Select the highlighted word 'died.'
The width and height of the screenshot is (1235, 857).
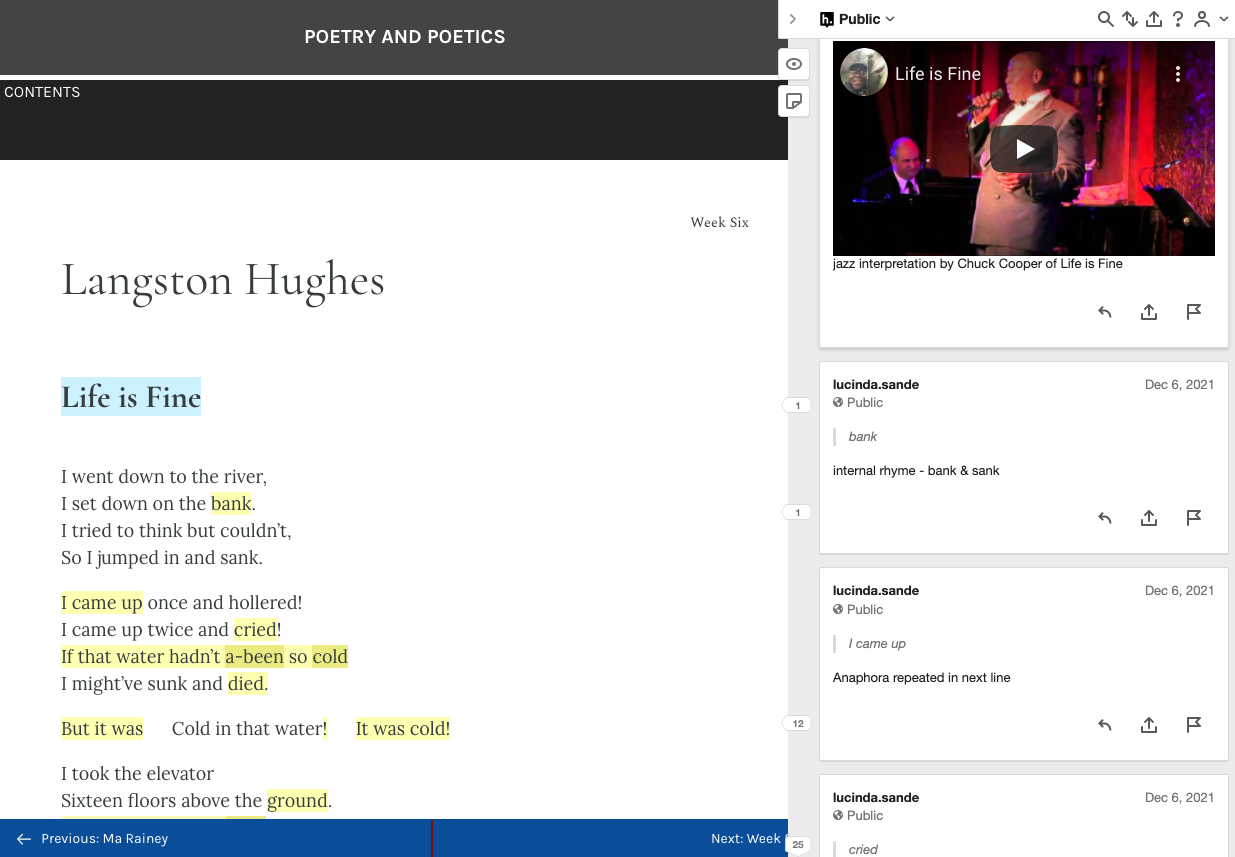247,683
